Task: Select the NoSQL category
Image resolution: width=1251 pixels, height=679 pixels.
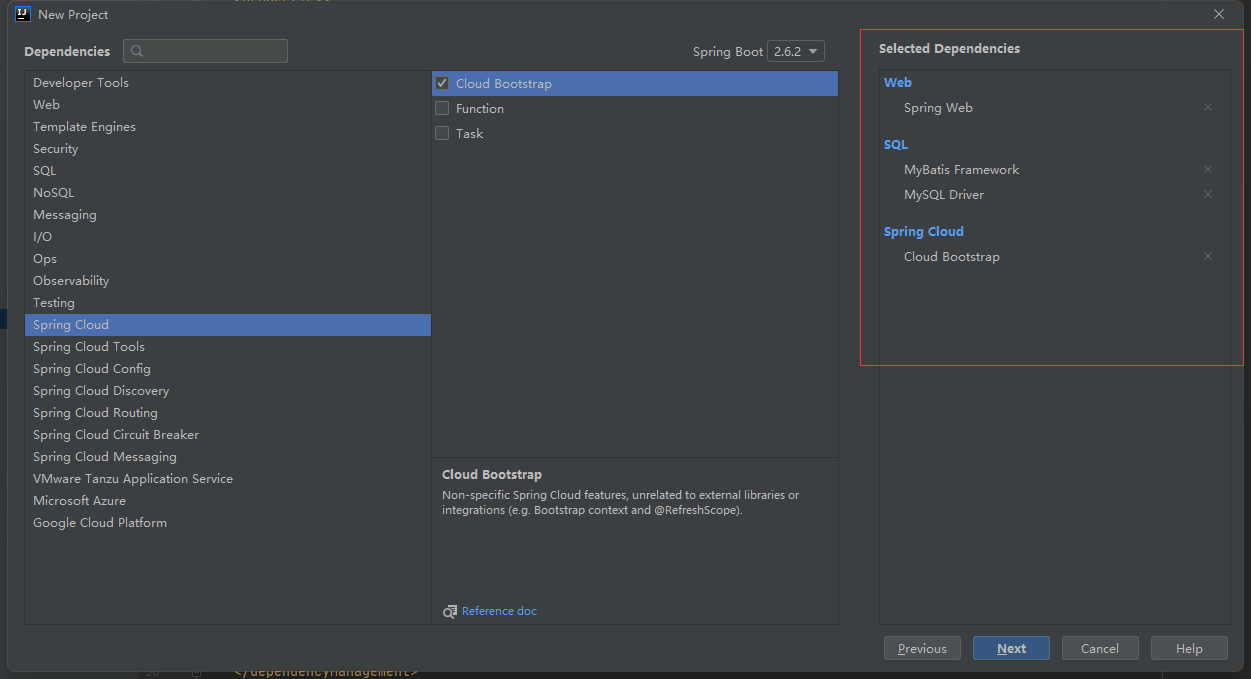Action: 228,193
